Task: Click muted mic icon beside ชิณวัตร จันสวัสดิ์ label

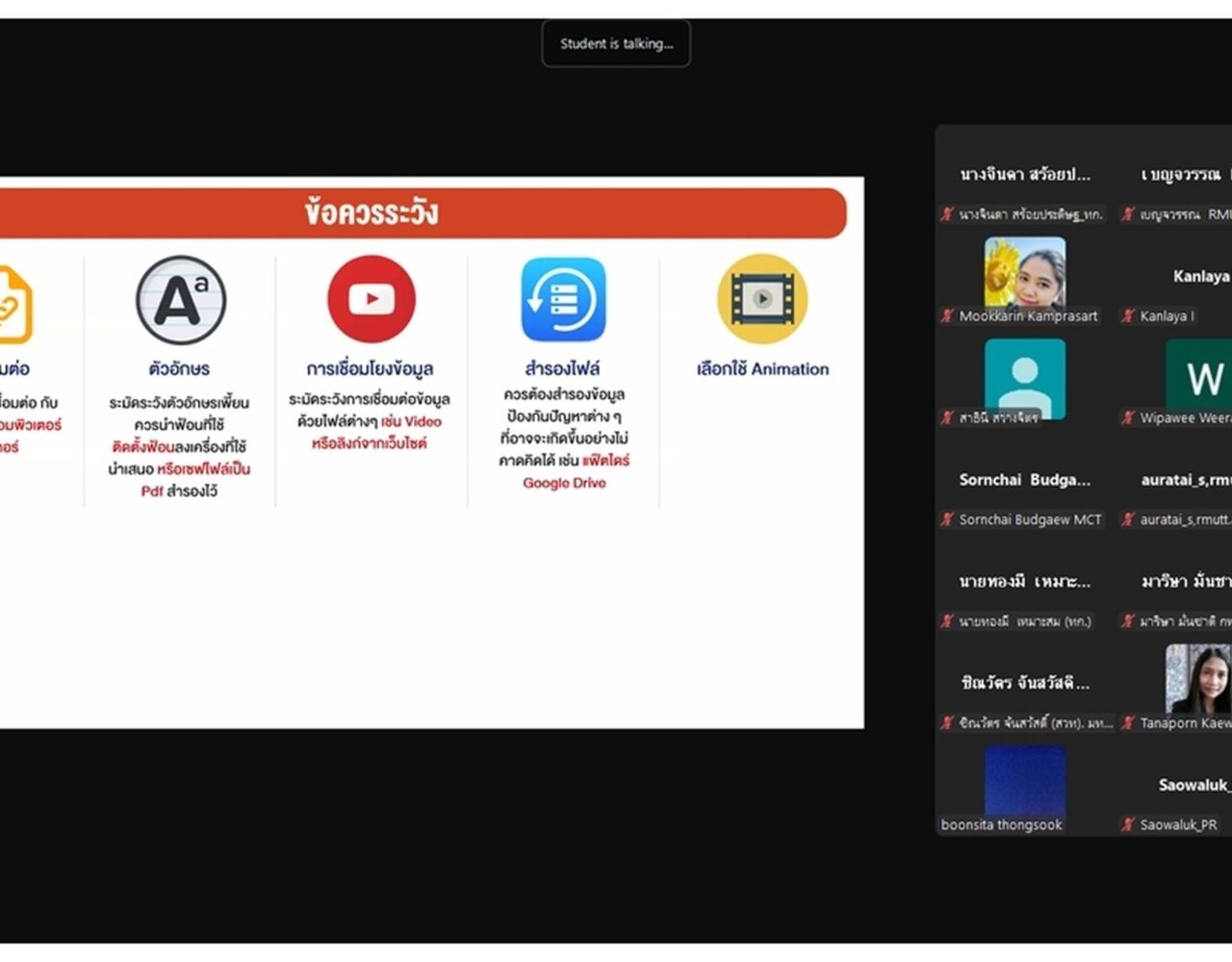Action: click(x=947, y=722)
